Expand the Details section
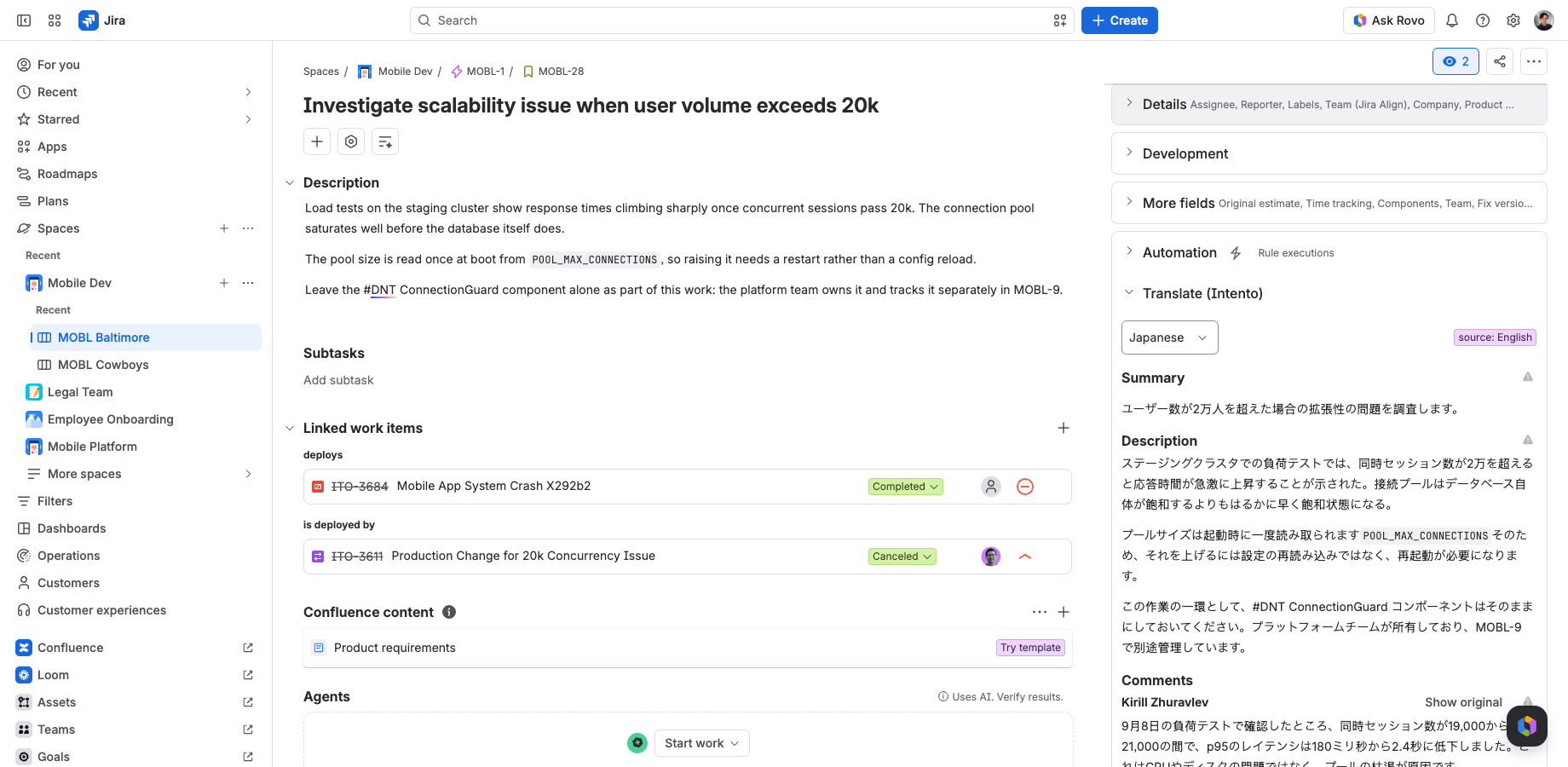1568x767 pixels. click(1329, 105)
